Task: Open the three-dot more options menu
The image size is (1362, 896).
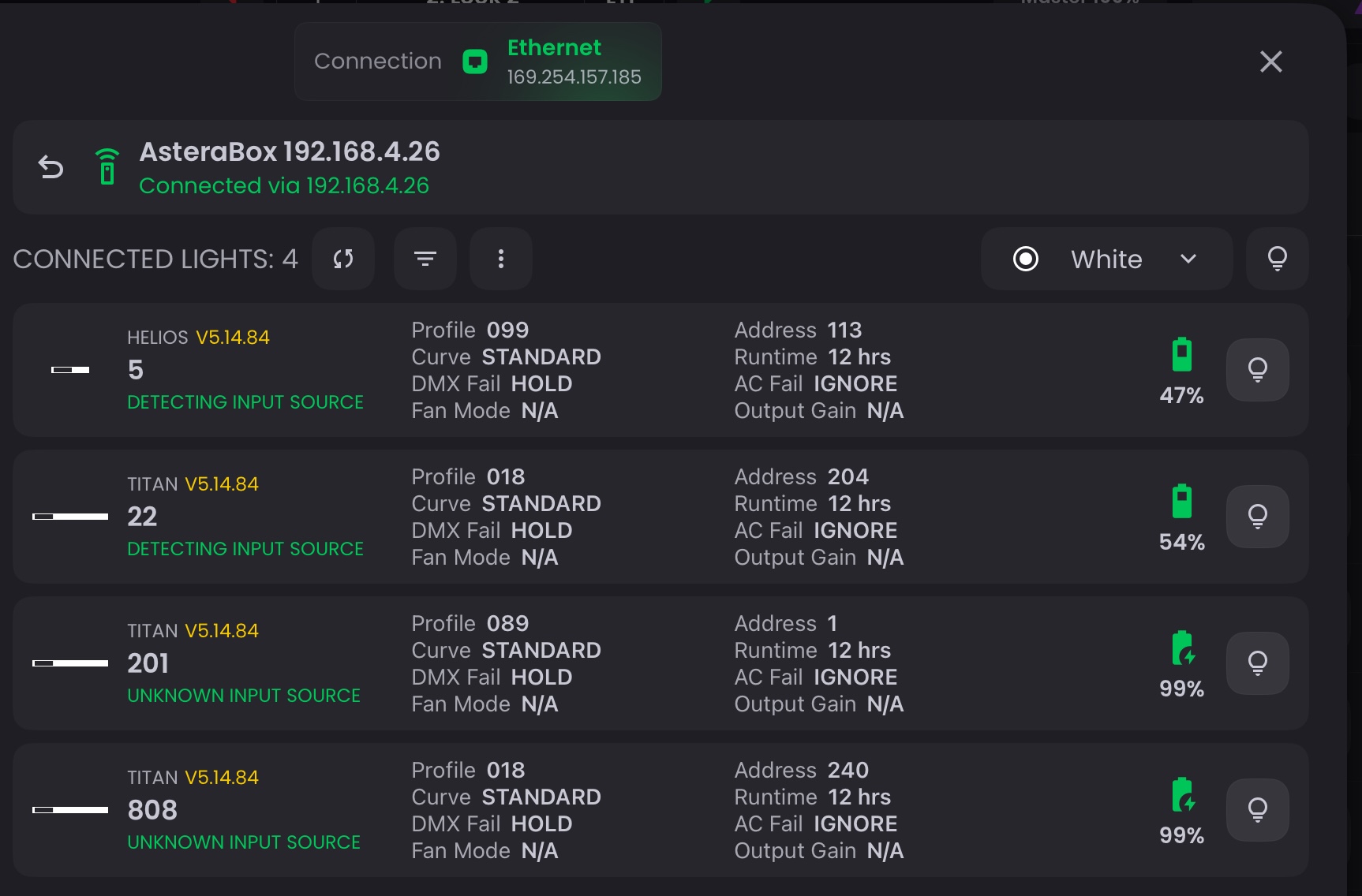Action: (501, 259)
